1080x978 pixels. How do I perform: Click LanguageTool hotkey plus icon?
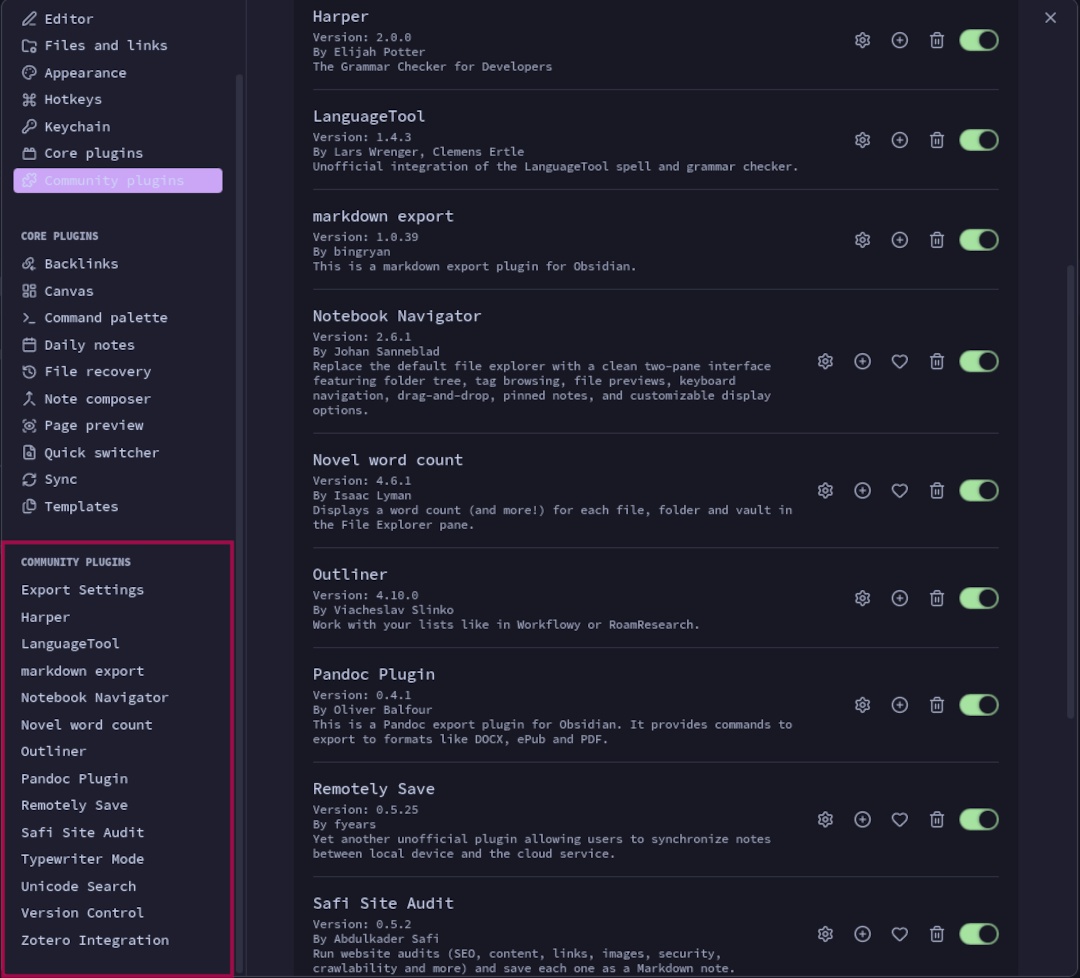pos(900,141)
